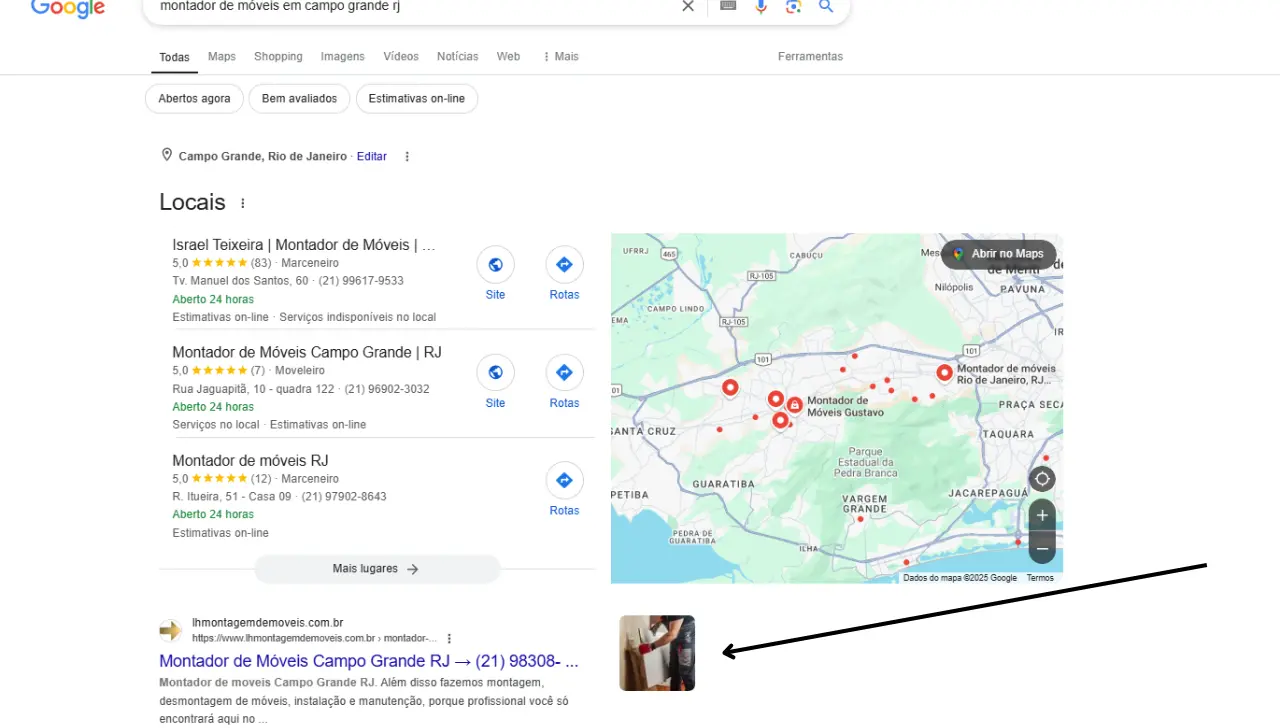Image resolution: width=1280 pixels, height=728 pixels.
Task: Click the Campo Grande, Rio de Janeiro location text
Action: 263,156
